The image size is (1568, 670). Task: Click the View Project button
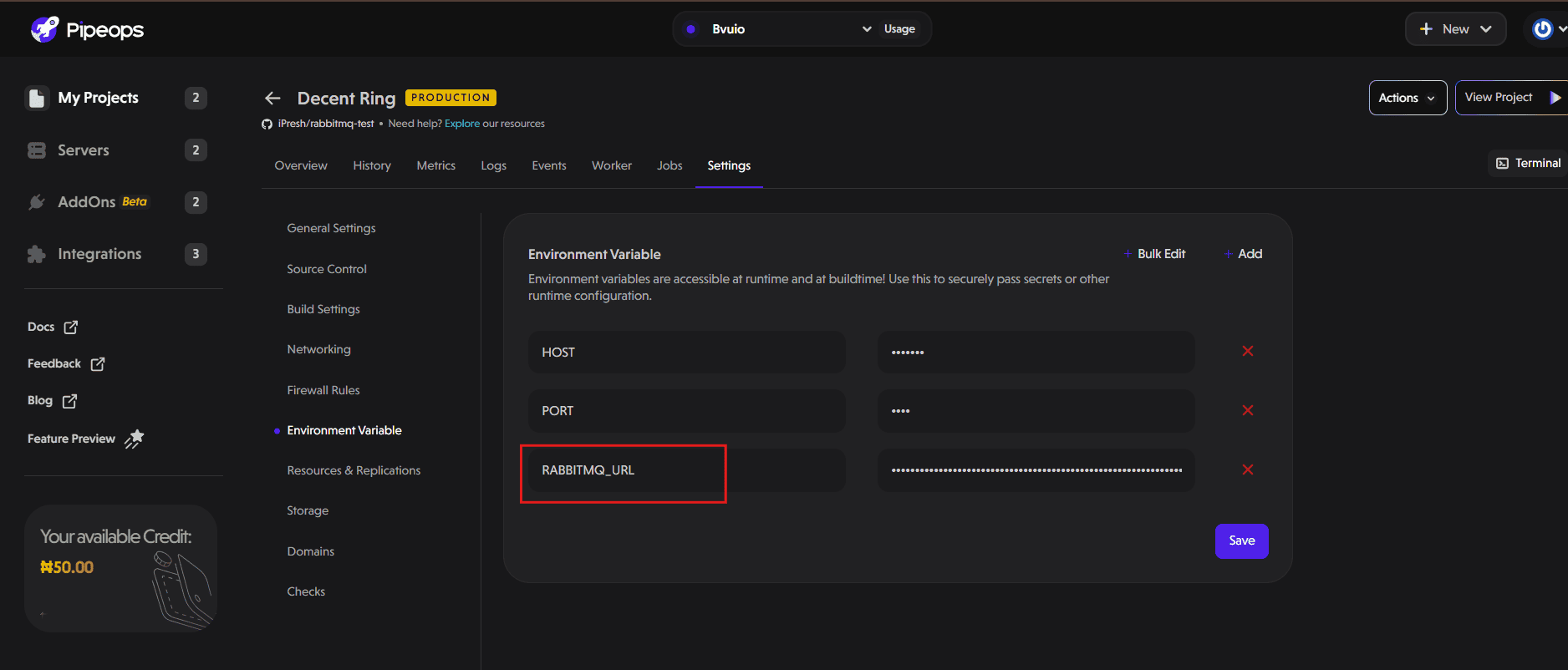coord(1510,98)
